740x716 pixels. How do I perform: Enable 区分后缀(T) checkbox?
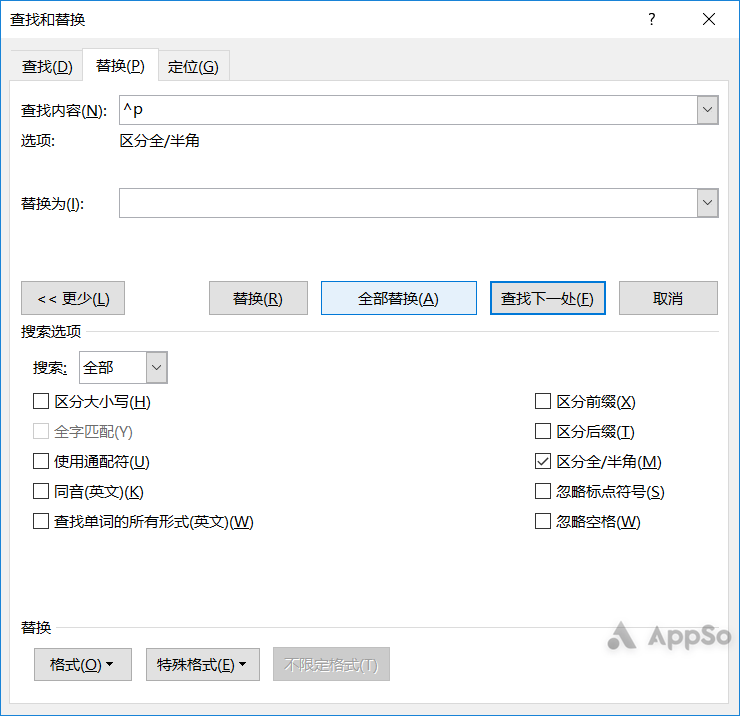[x=543, y=431]
